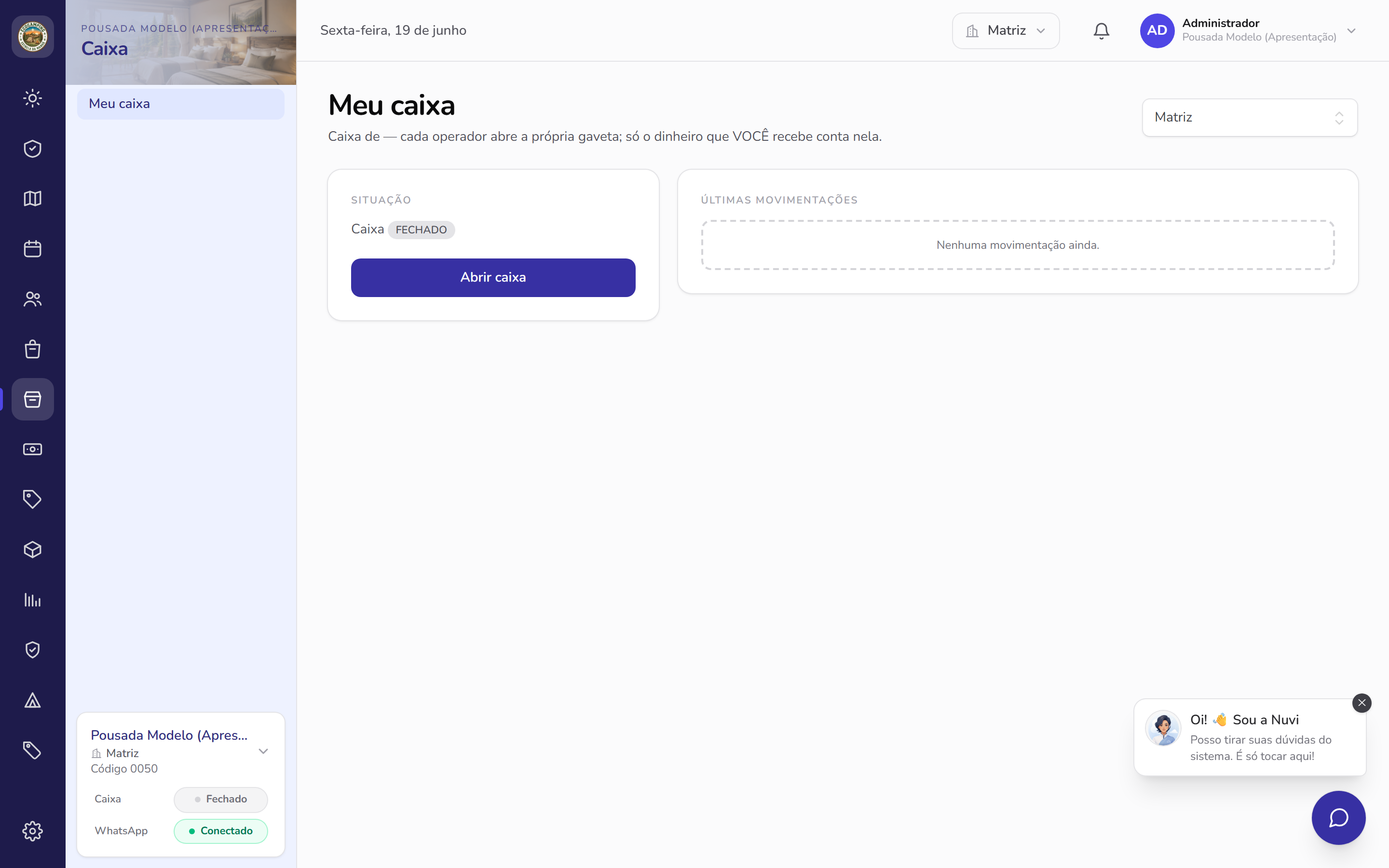Open the shopping bag icon in sidebar
The width and height of the screenshot is (1389, 868).
click(x=33, y=349)
